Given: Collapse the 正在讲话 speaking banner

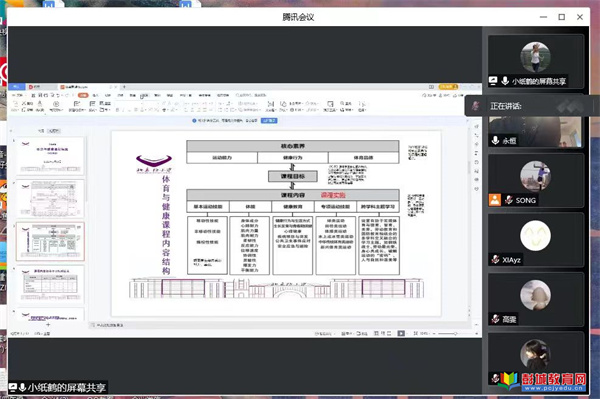Looking at the screenshot, I should [x=570, y=106].
